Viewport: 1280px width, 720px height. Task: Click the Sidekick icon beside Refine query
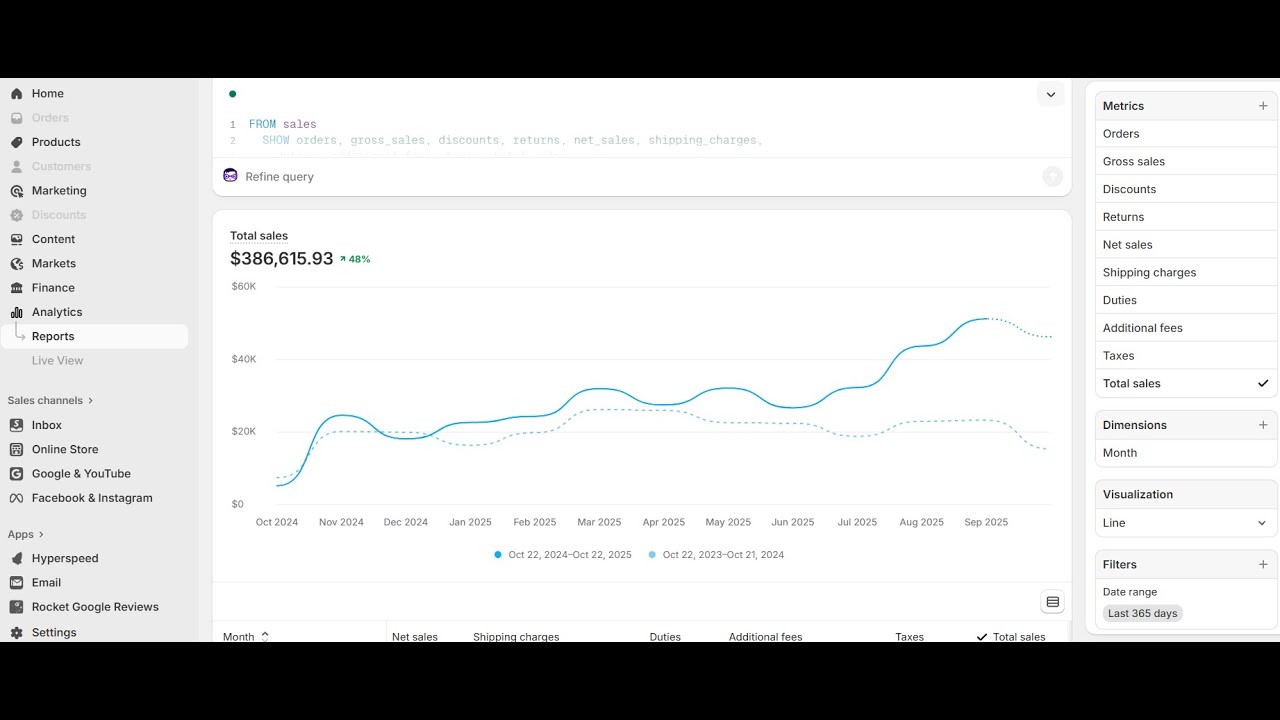pos(230,176)
